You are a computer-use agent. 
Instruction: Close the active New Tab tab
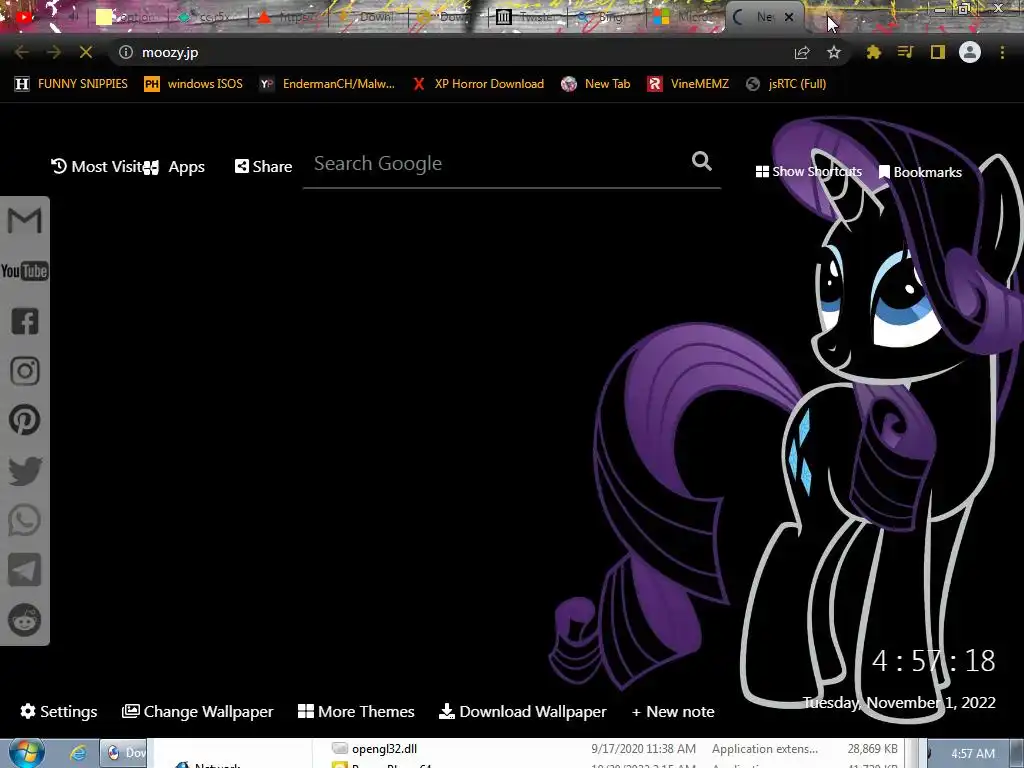tap(789, 18)
